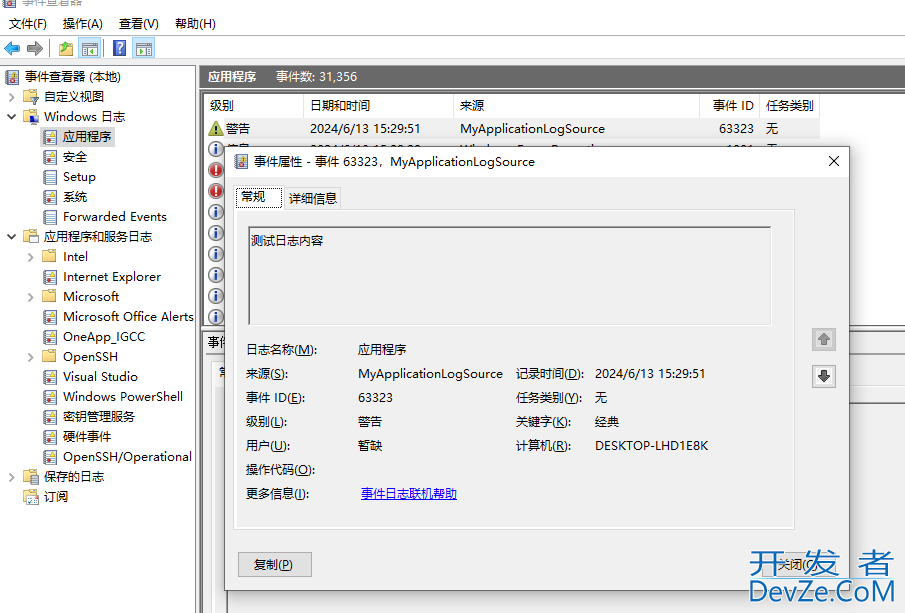Select 密钥管理服务 log
This screenshot has width=905, height=613.
[99, 417]
